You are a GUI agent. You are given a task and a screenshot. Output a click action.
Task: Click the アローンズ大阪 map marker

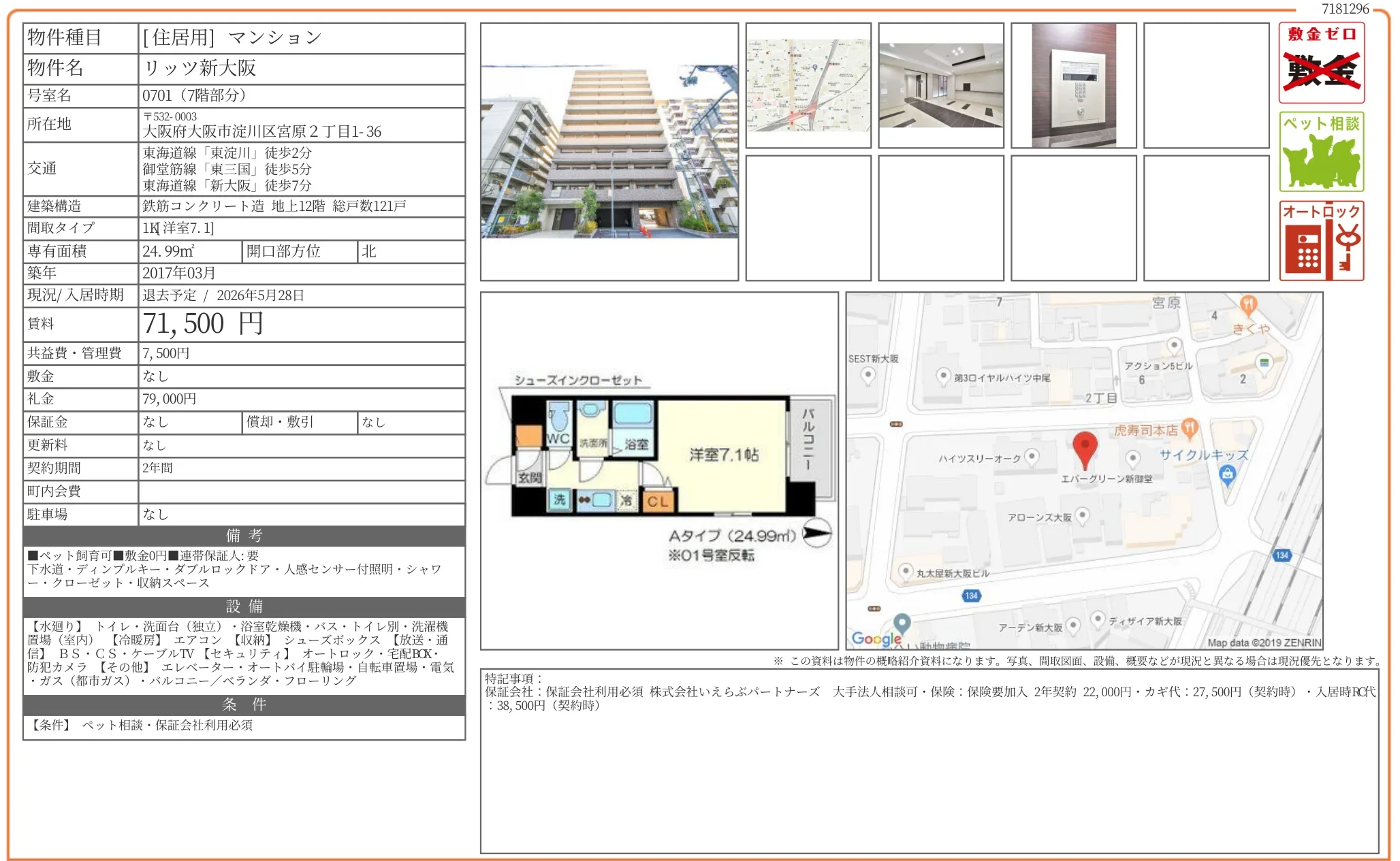tap(1082, 515)
